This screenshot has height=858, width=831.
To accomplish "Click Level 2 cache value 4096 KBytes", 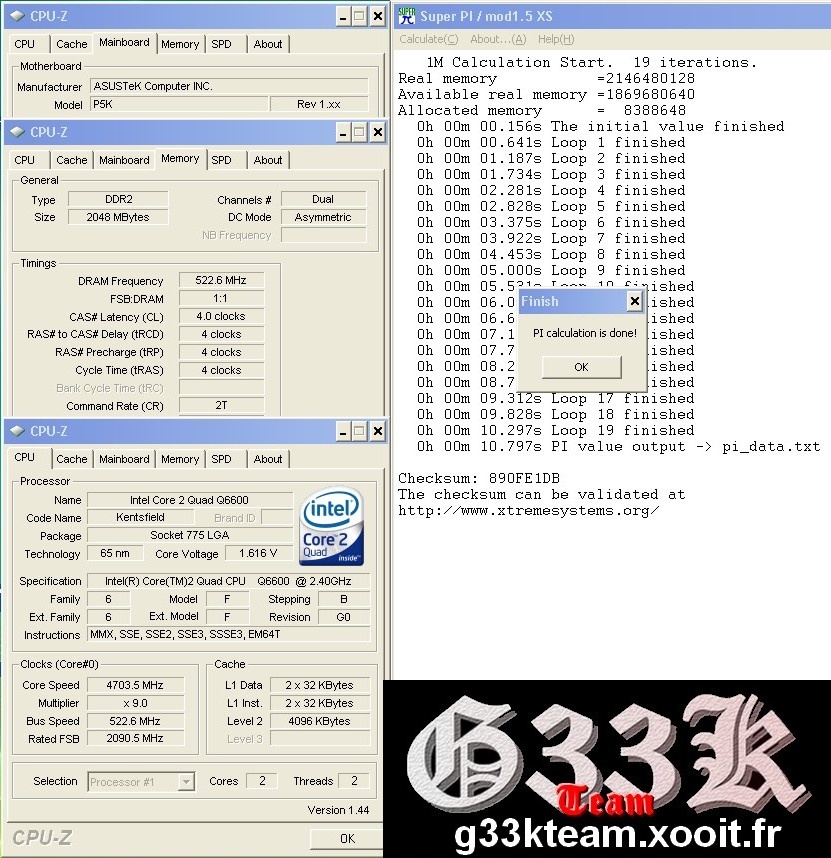I will [319, 721].
